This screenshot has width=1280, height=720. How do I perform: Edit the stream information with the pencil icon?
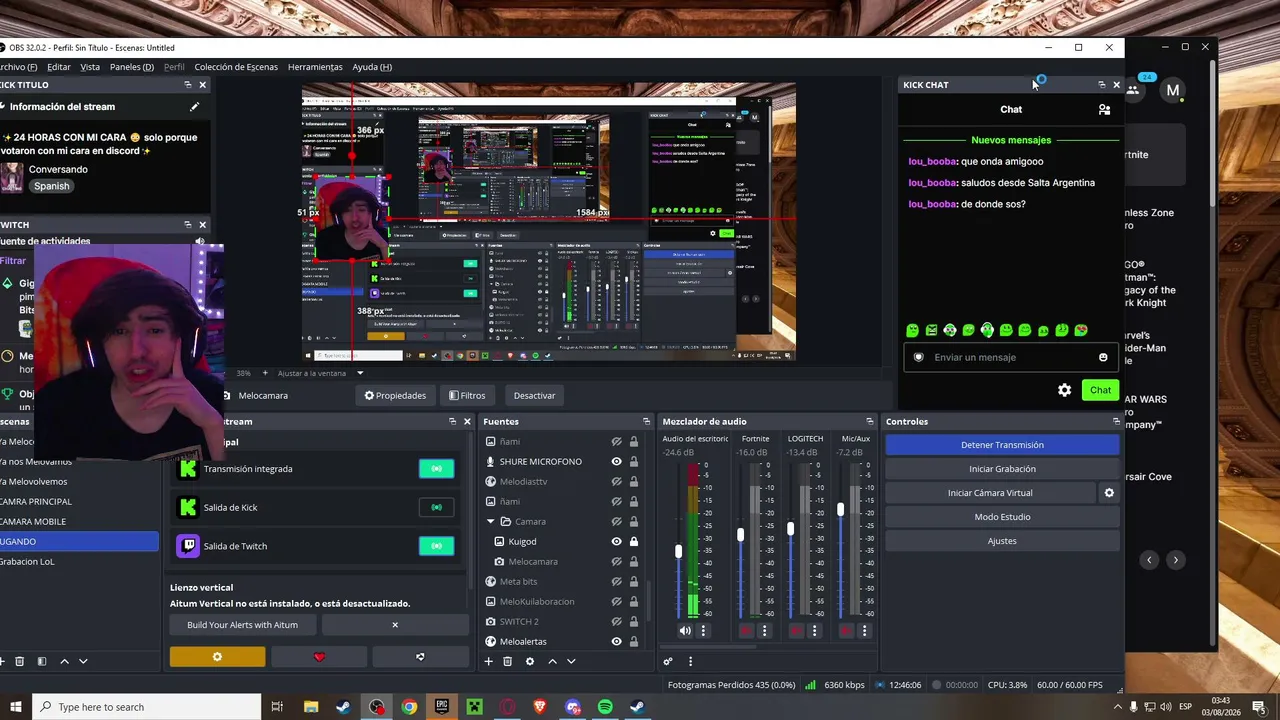195,107
